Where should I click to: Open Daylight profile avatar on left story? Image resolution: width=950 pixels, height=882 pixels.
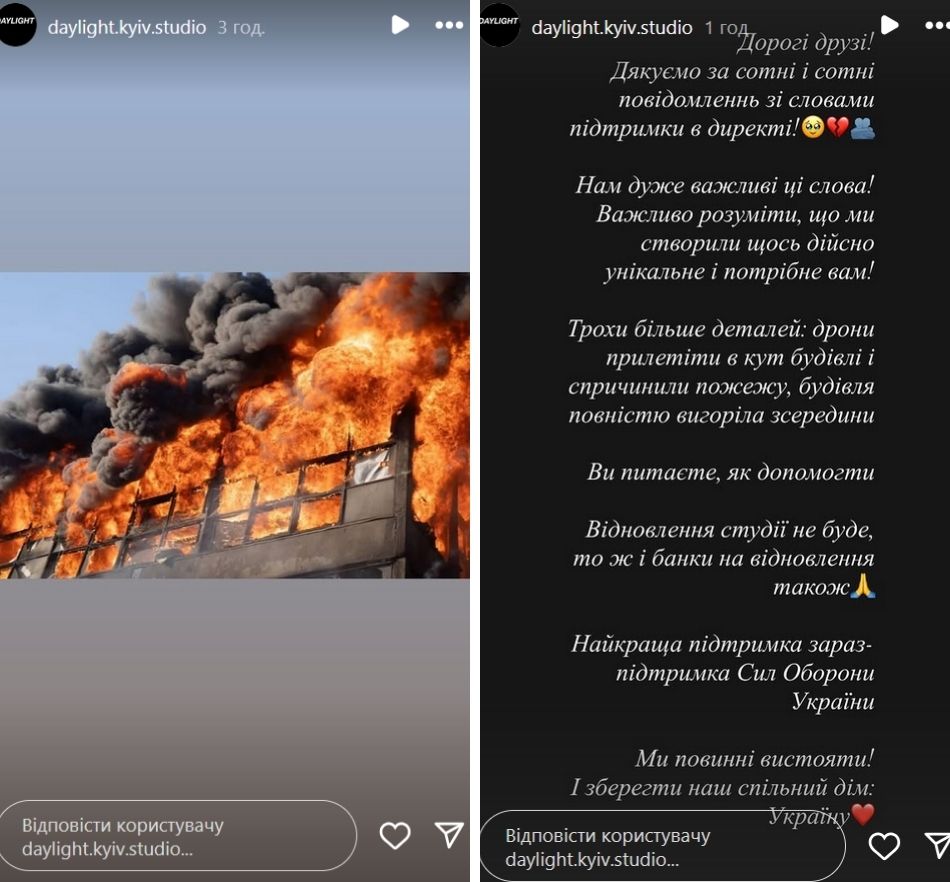point(18,25)
